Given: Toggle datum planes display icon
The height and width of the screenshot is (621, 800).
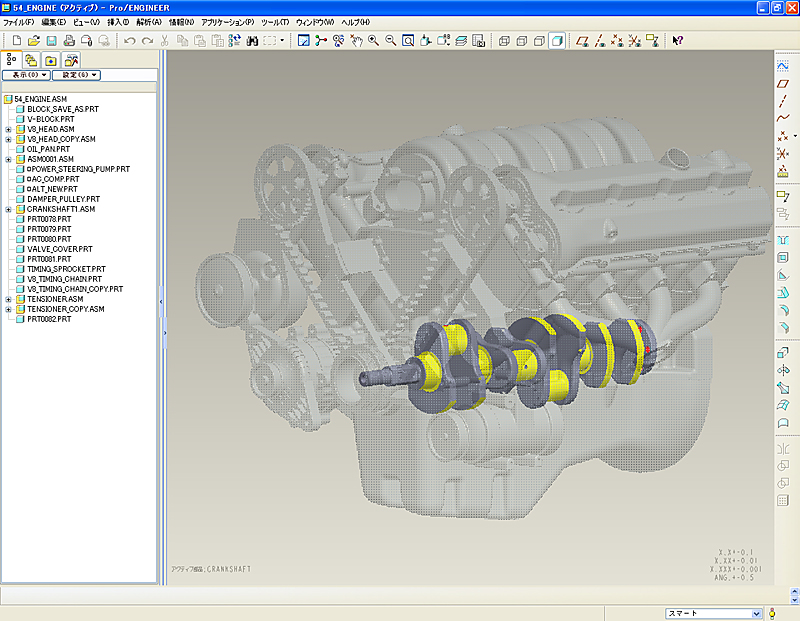Looking at the screenshot, I should tap(582, 41).
